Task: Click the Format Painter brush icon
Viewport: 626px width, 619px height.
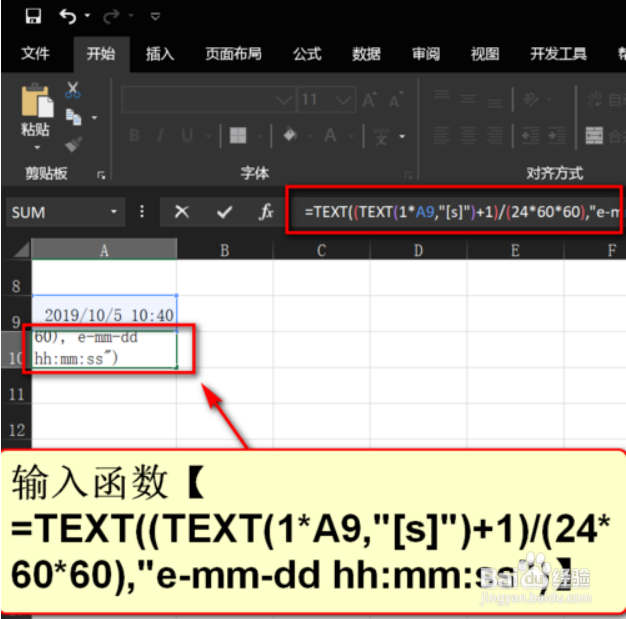Action: [x=73, y=144]
